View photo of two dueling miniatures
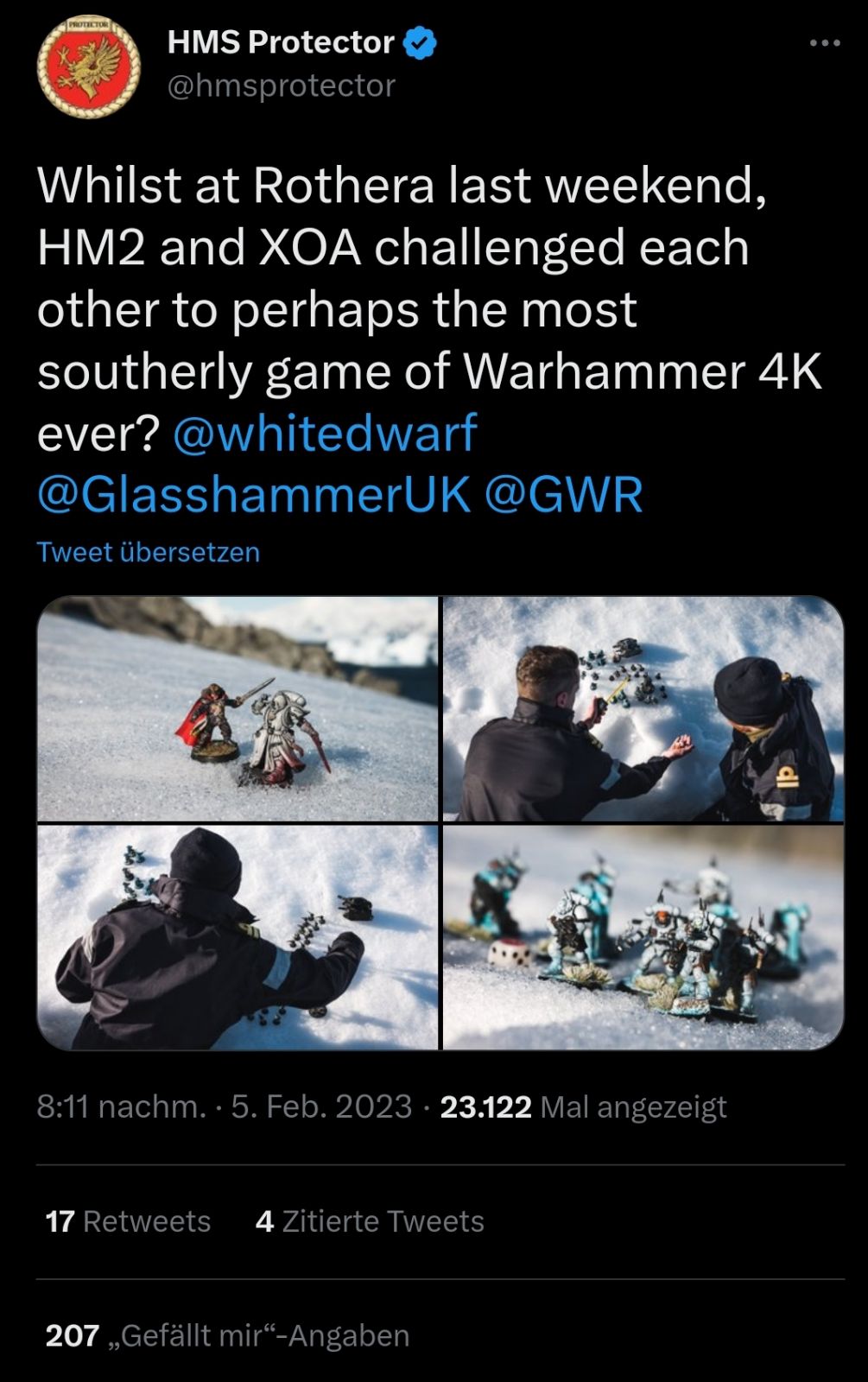This screenshot has height=1382, width=868. pyautogui.click(x=238, y=708)
